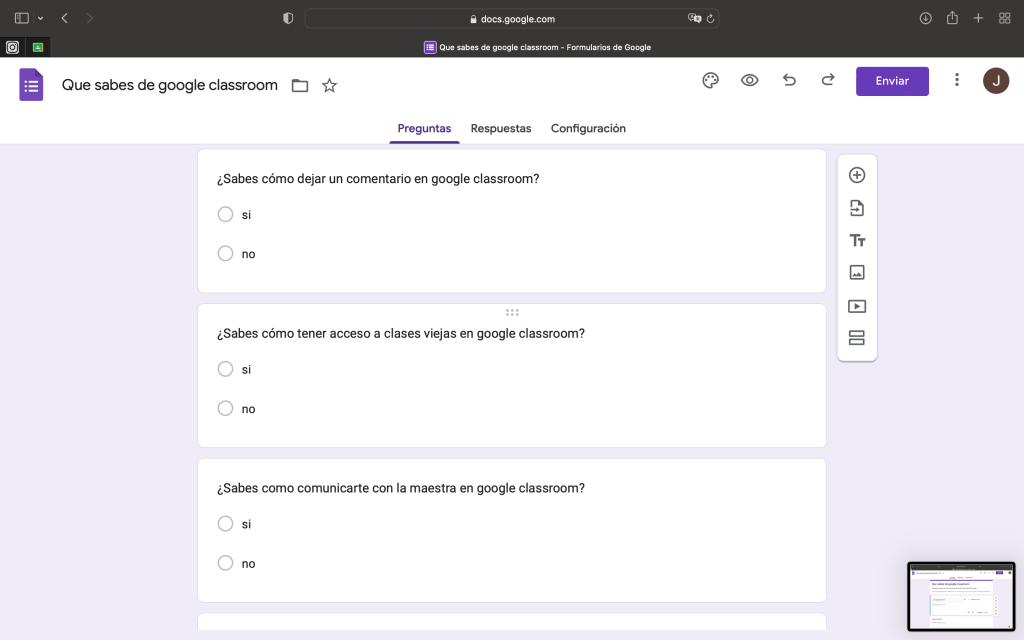Viewport: 1024px width, 640px height.
Task: Open the Configuración tab
Action: pyautogui.click(x=588, y=128)
